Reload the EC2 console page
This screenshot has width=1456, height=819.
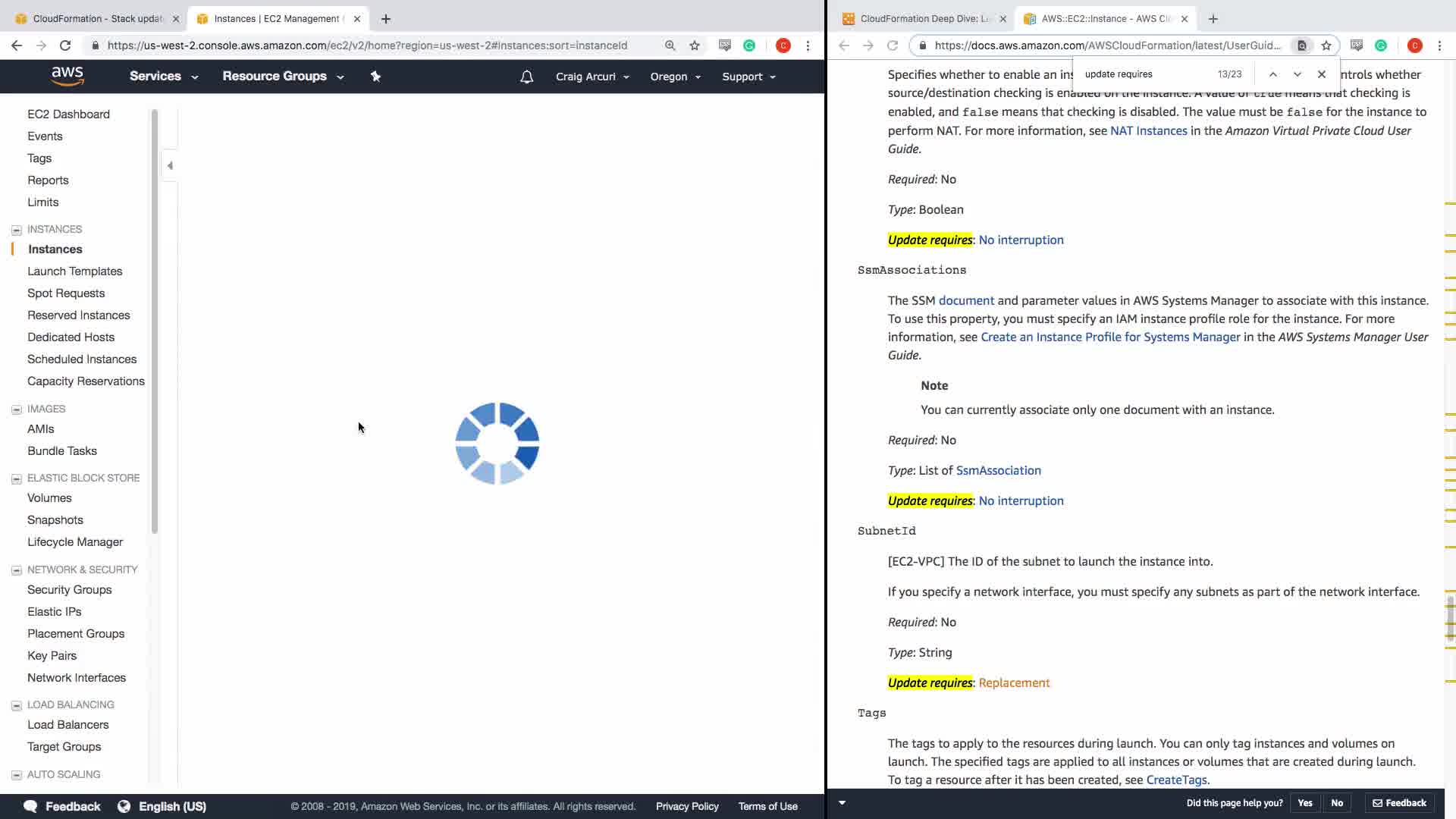pyautogui.click(x=65, y=45)
